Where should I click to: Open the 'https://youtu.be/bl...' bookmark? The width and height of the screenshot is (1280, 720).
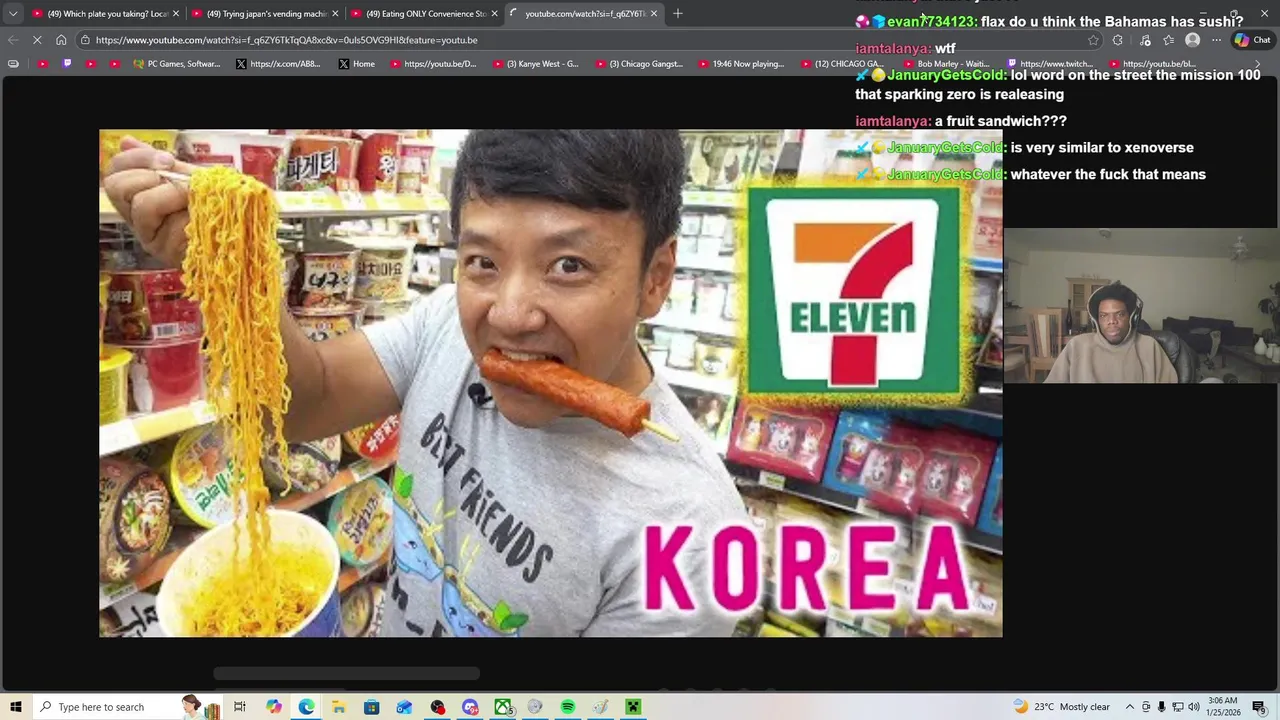[1152, 64]
